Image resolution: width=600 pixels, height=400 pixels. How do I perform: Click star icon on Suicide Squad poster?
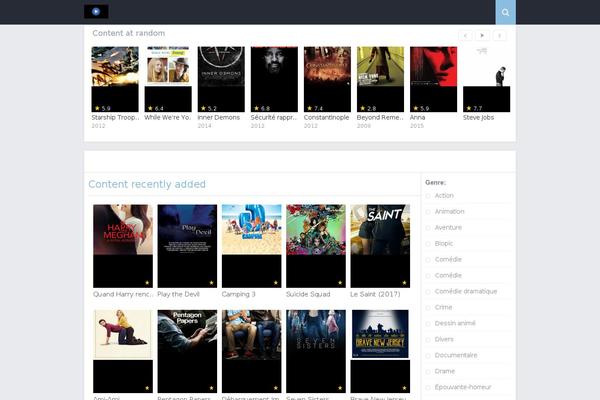(340, 282)
